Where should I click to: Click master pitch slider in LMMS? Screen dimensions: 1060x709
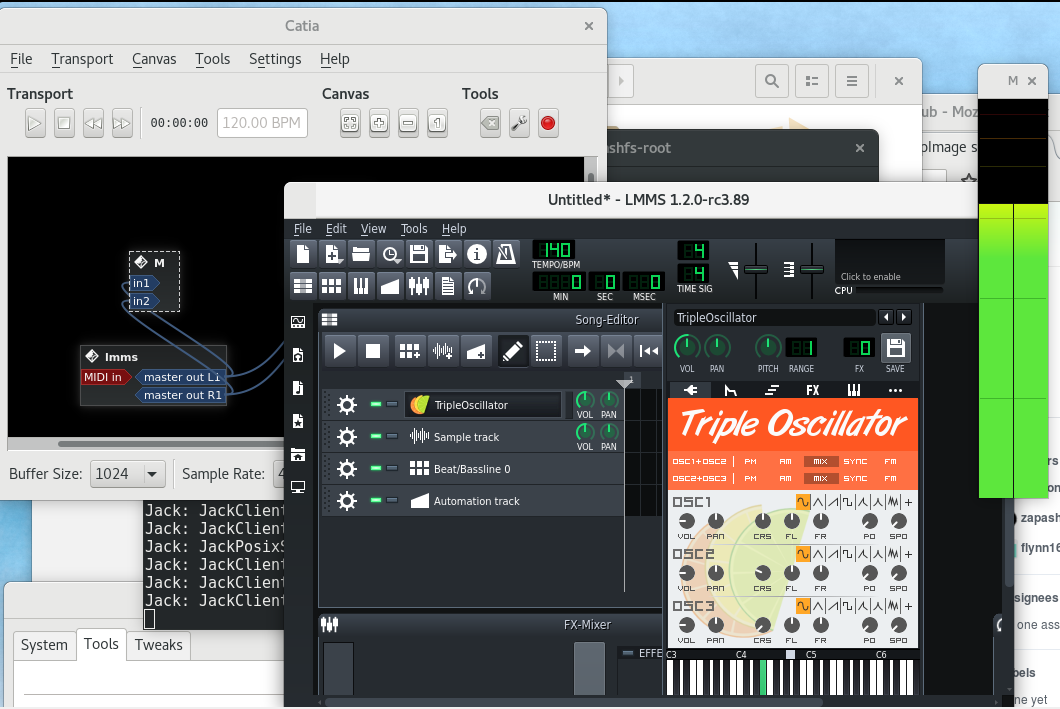[812, 270]
